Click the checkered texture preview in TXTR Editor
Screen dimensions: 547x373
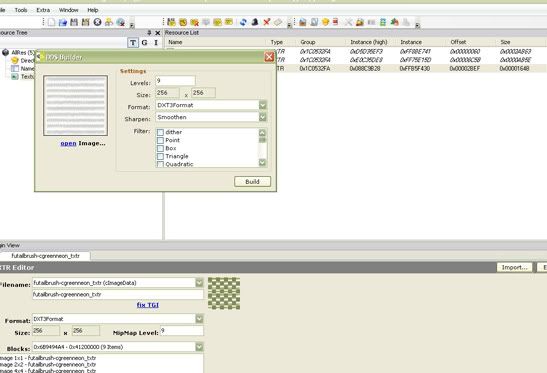224,293
